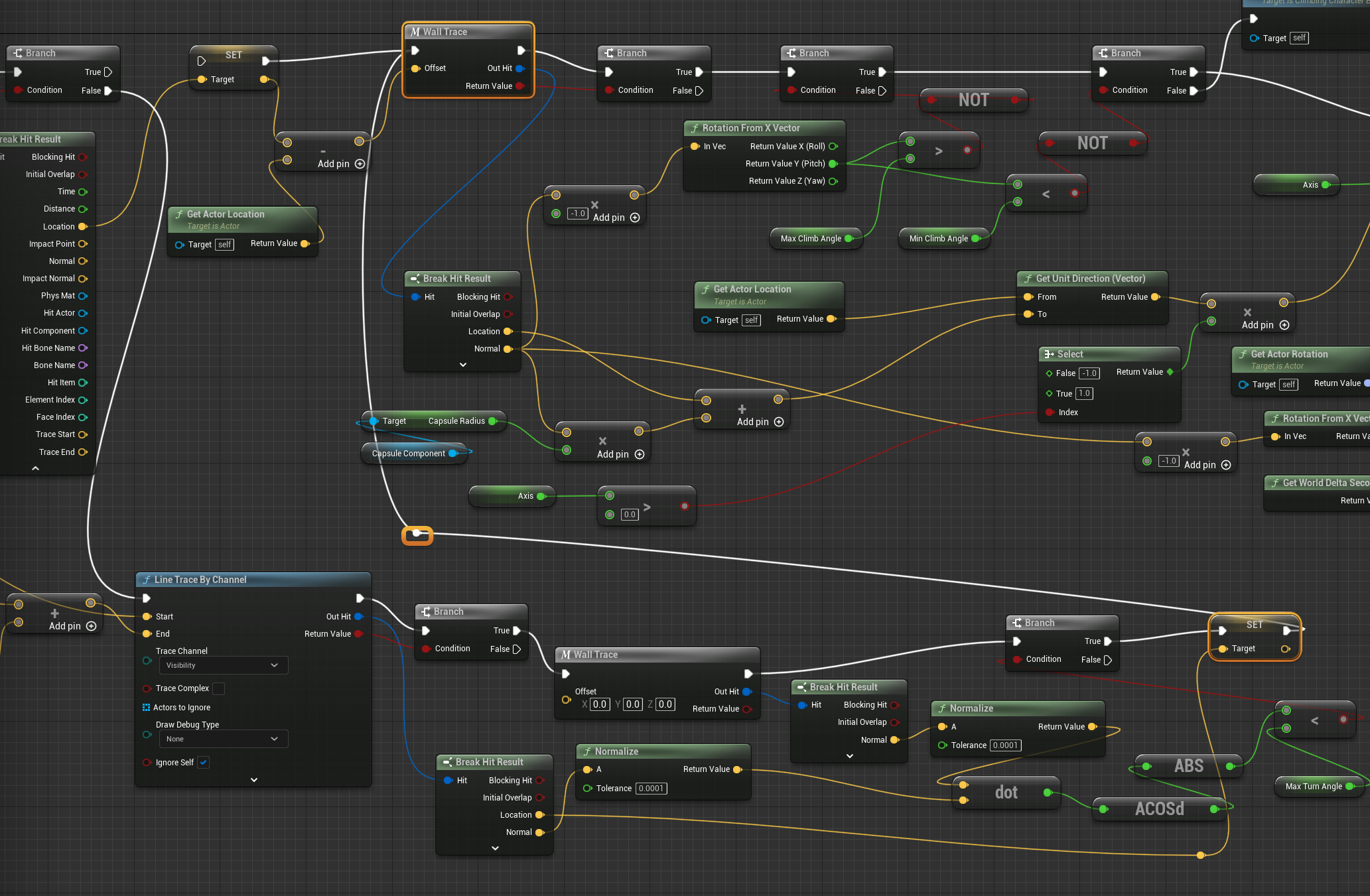Image resolution: width=1370 pixels, height=896 pixels.
Task: Click the Actors to Ignore array pin
Action: (146, 708)
